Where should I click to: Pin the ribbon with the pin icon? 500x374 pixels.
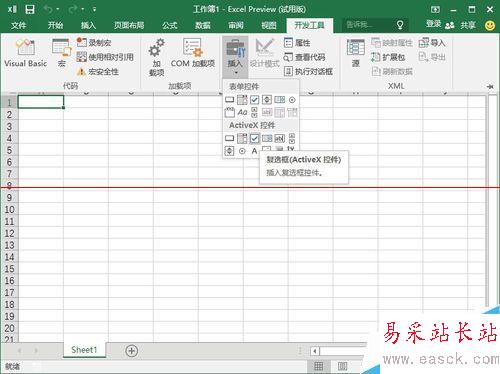(x=490, y=87)
